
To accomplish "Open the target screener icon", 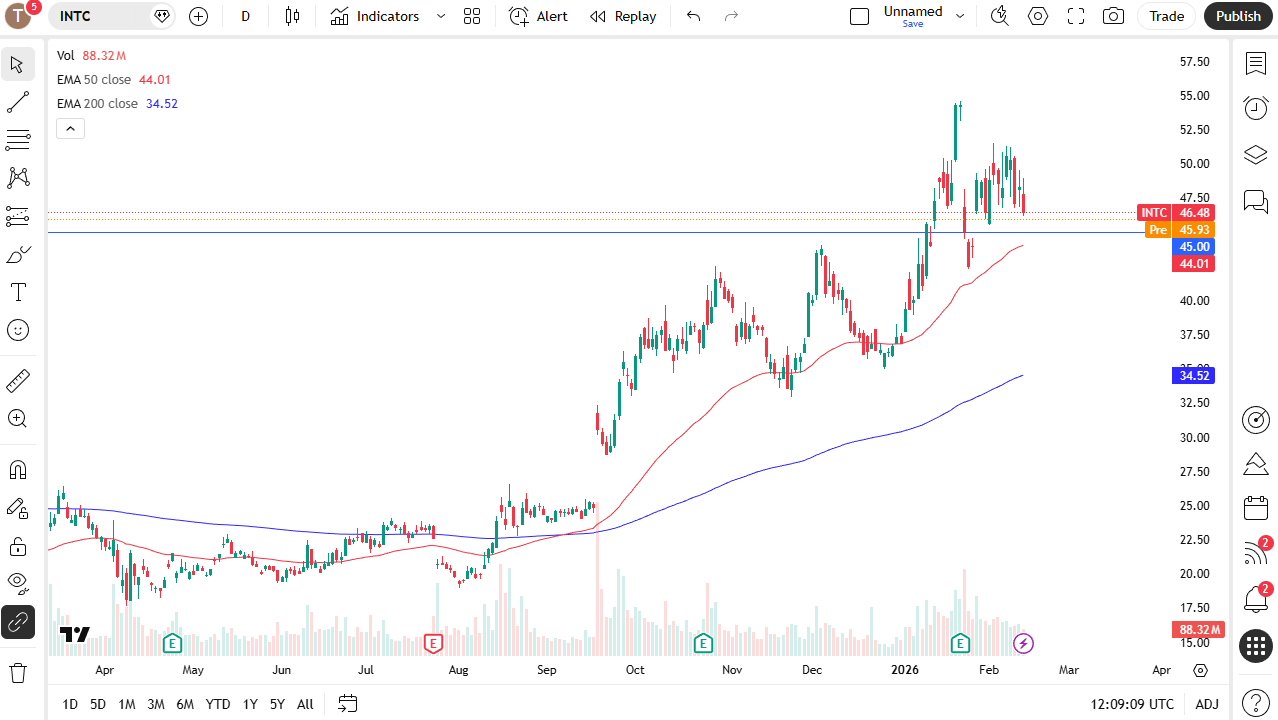I will tap(1256, 420).
